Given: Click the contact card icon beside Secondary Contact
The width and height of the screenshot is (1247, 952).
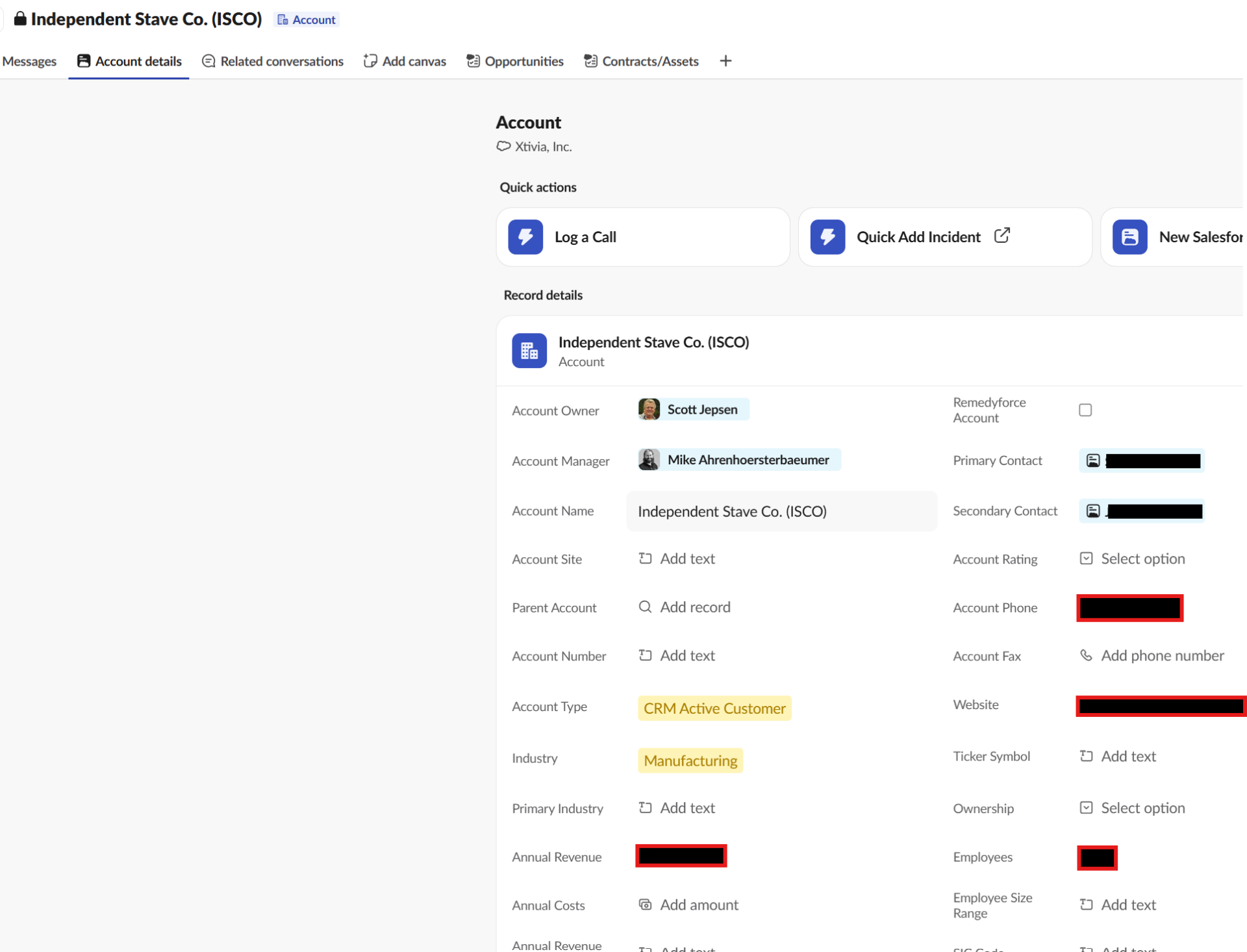Looking at the screenshot, I should click(x=1093, y=511).
